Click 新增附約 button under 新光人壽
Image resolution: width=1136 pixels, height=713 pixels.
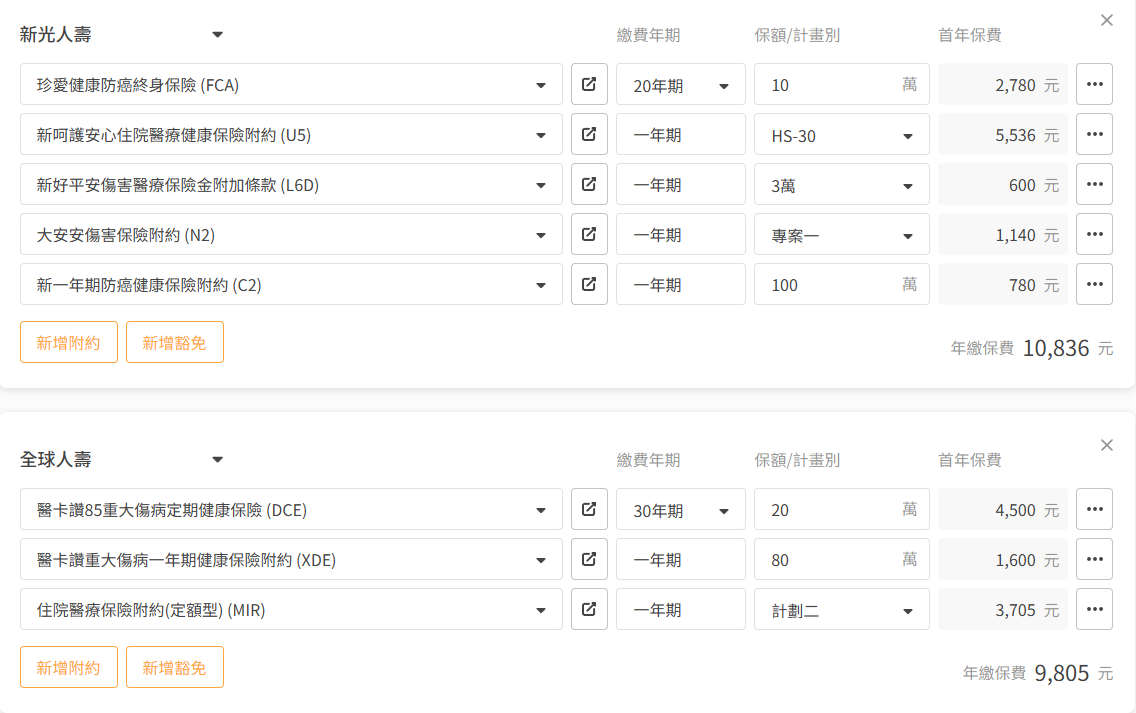69,342
